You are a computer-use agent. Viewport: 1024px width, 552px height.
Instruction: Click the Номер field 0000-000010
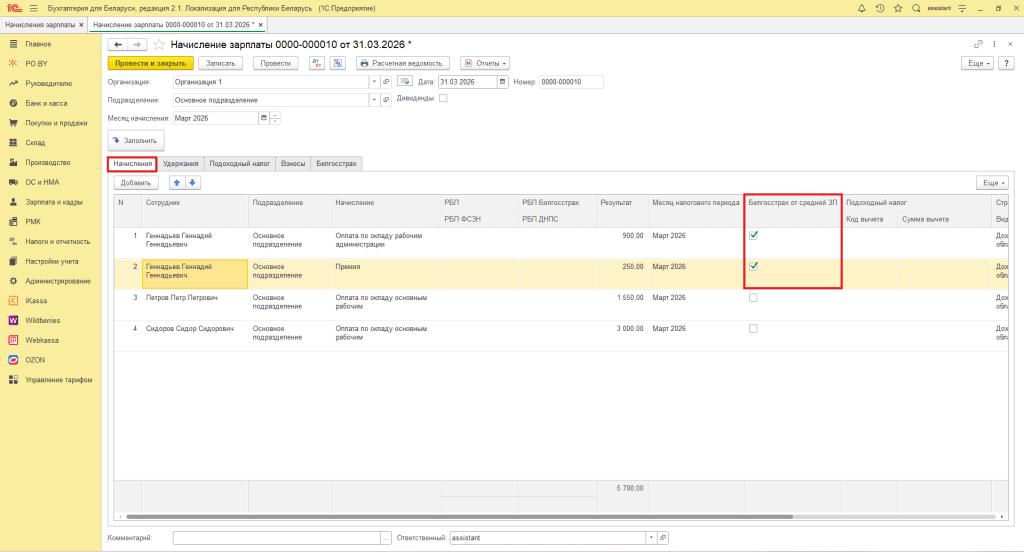click(571, 82)
